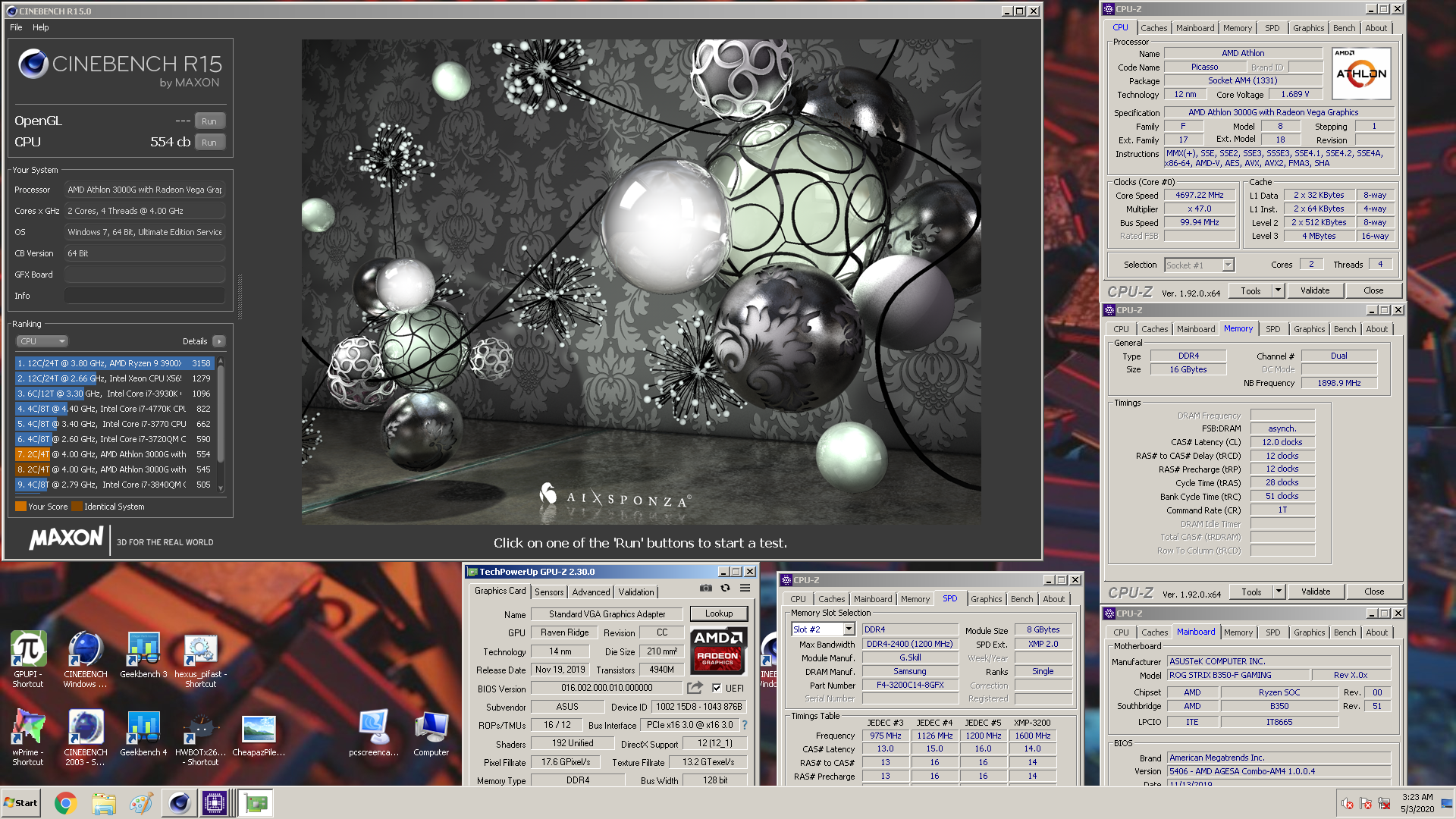Click the Info input field
The width and height of the screenshot is (1456, 819).
click(144, 296)
